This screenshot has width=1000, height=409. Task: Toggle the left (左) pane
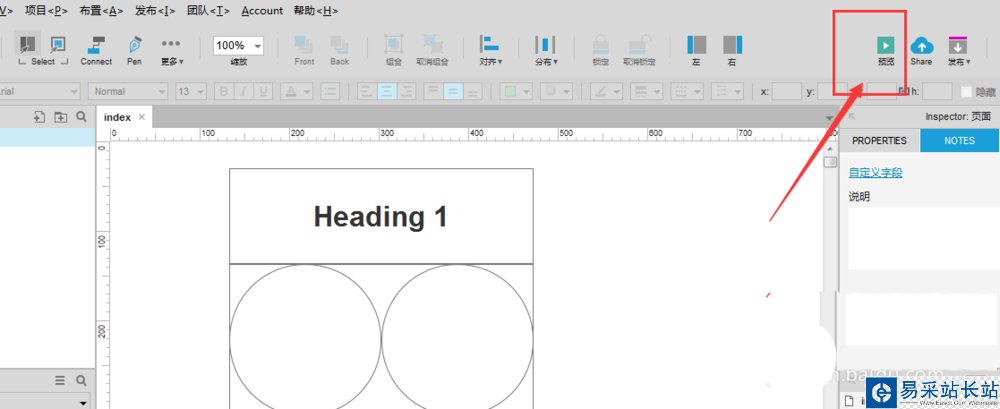(696, 50)
